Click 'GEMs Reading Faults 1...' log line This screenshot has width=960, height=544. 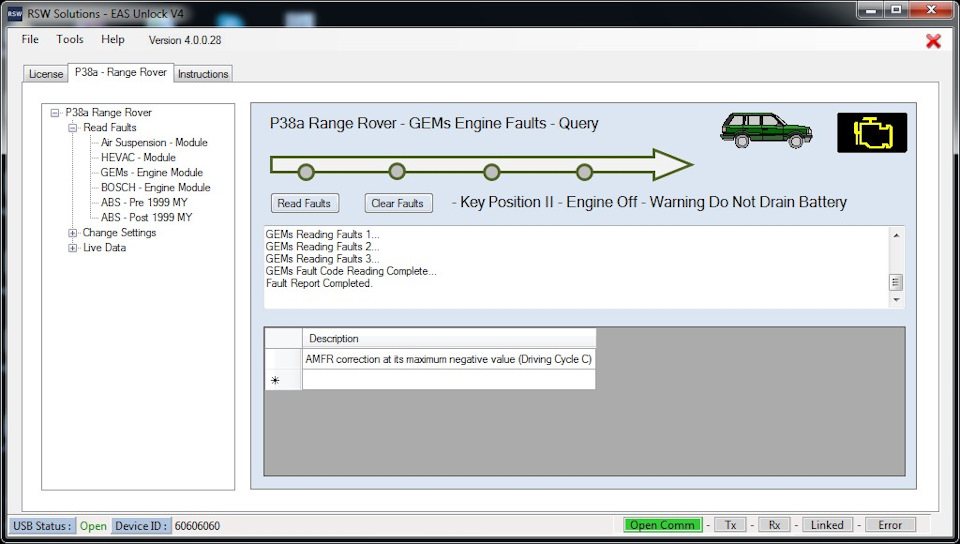323,234
